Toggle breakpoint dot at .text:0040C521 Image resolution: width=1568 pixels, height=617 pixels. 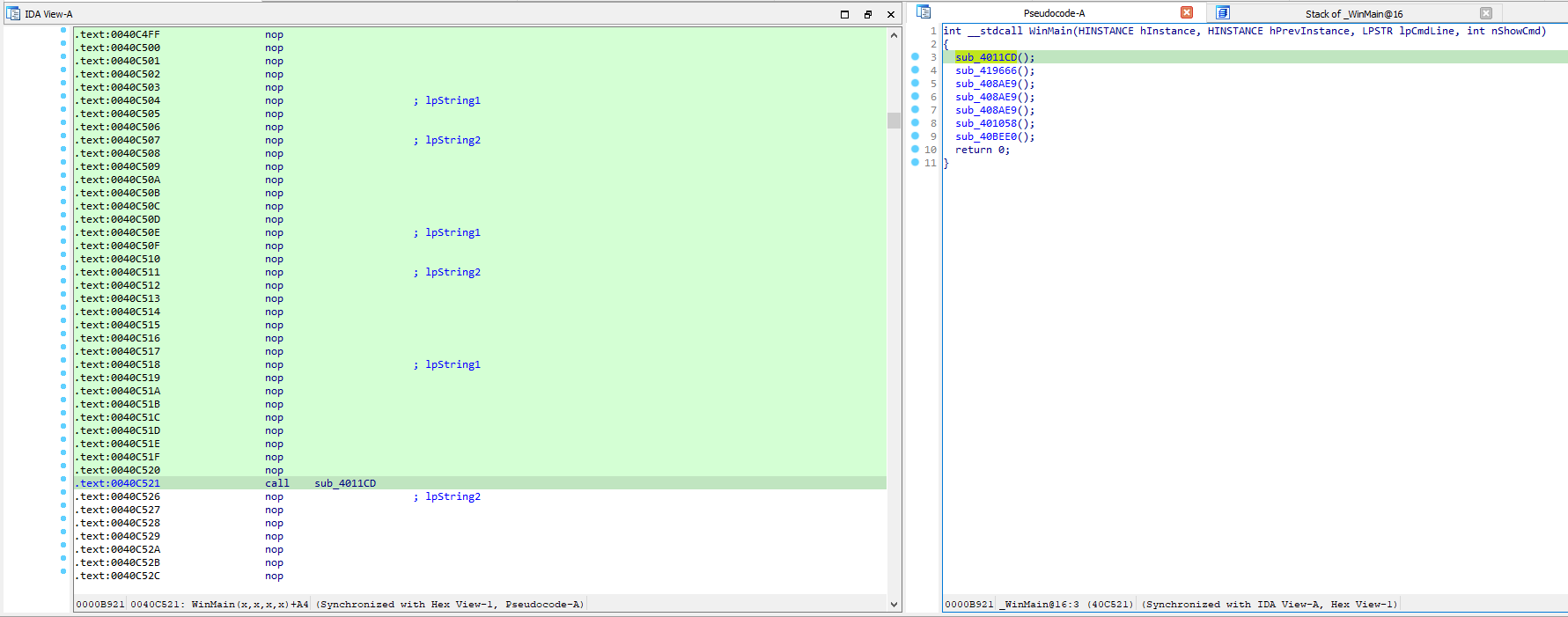63,480
